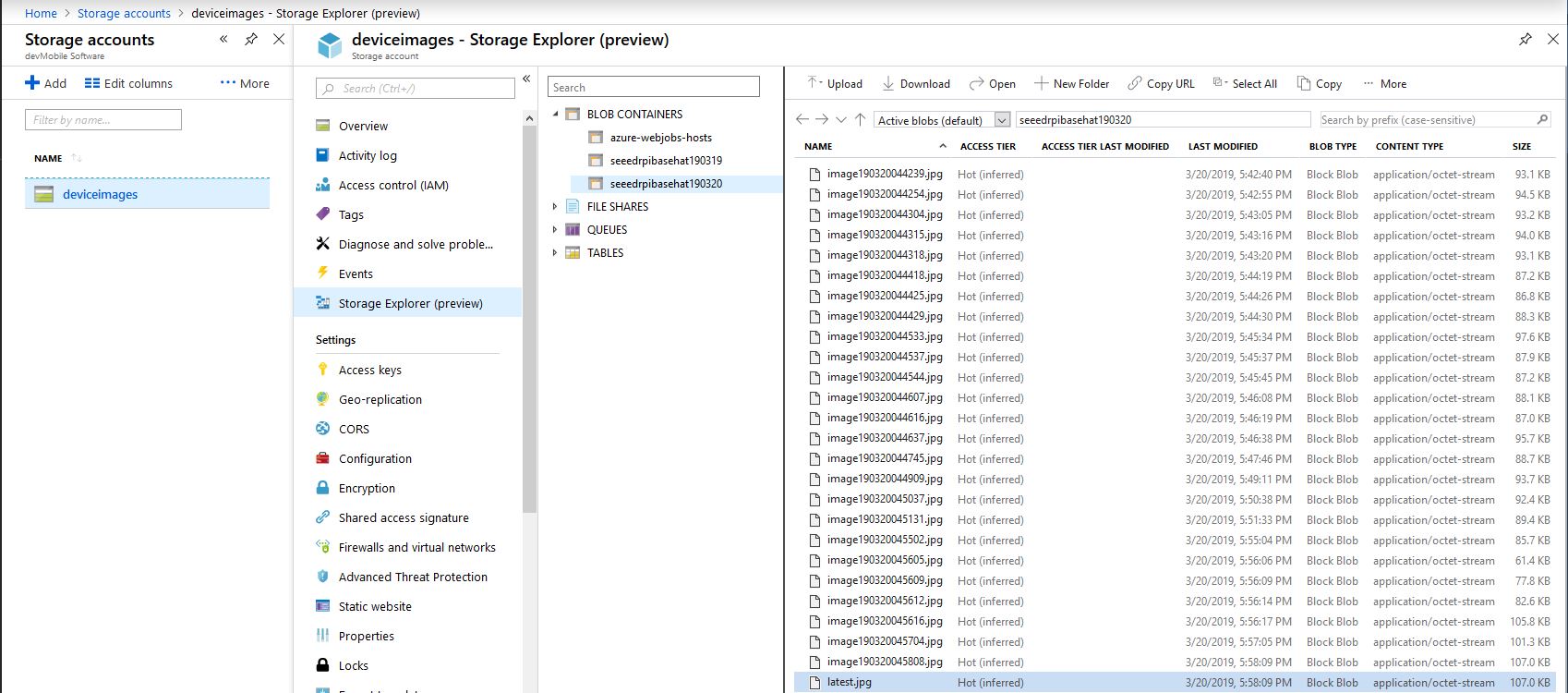Open the Active blobs dropdown
The width and height of the screenshot is (1568, 693).
point(1002,120)
